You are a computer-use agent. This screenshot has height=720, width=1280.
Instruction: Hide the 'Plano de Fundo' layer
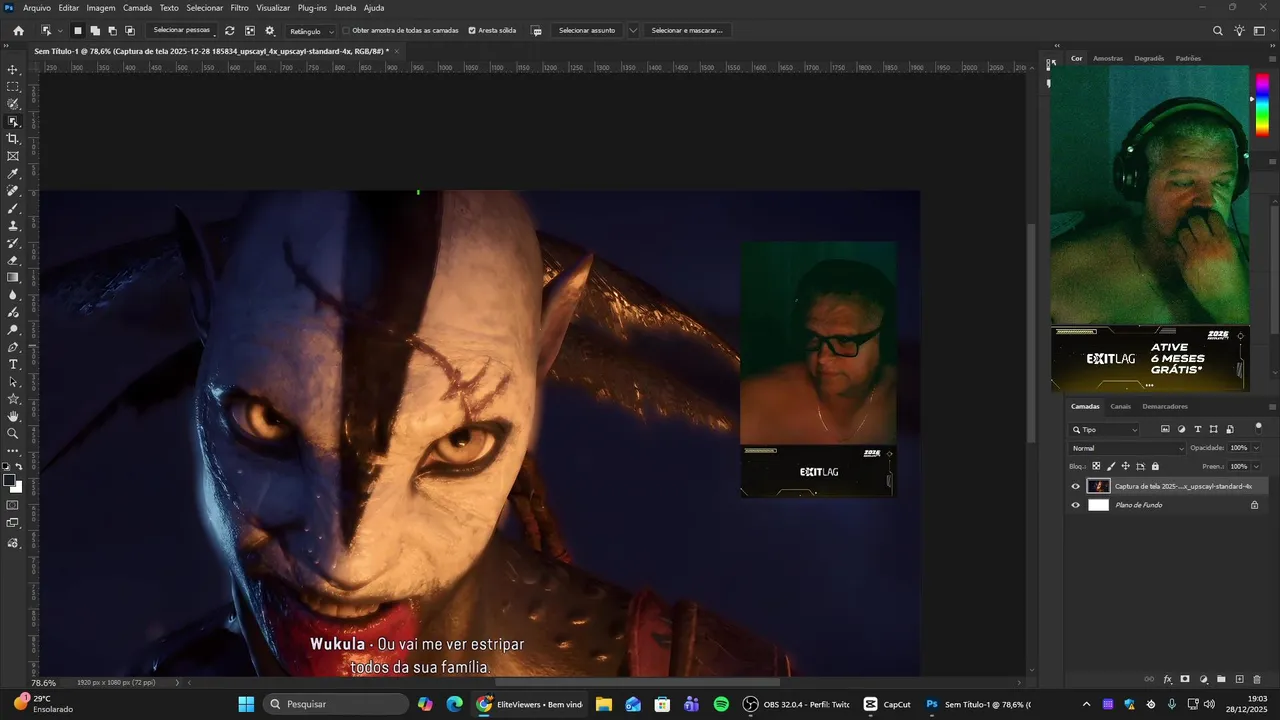point(1076,505)
